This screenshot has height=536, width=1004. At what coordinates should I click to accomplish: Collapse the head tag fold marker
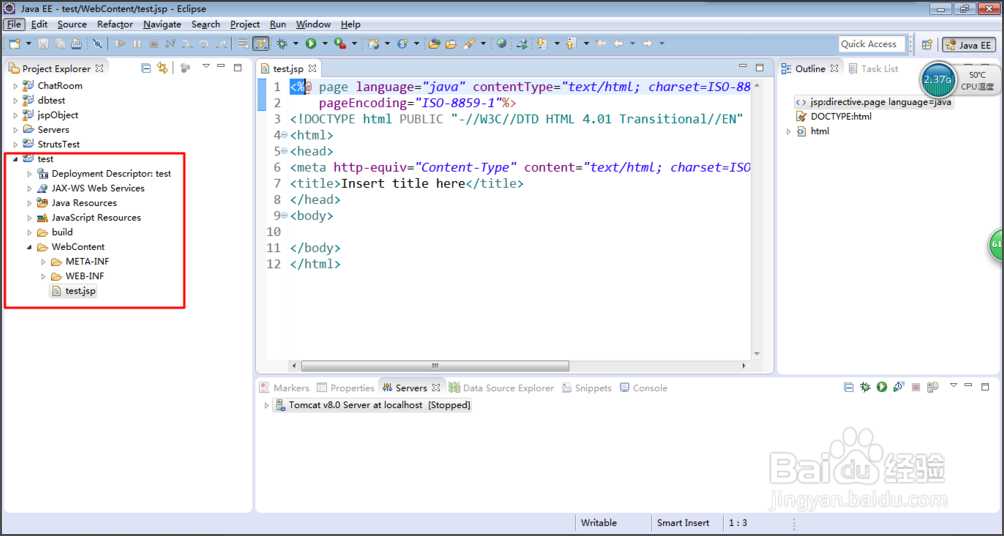(x=285, y=152)
